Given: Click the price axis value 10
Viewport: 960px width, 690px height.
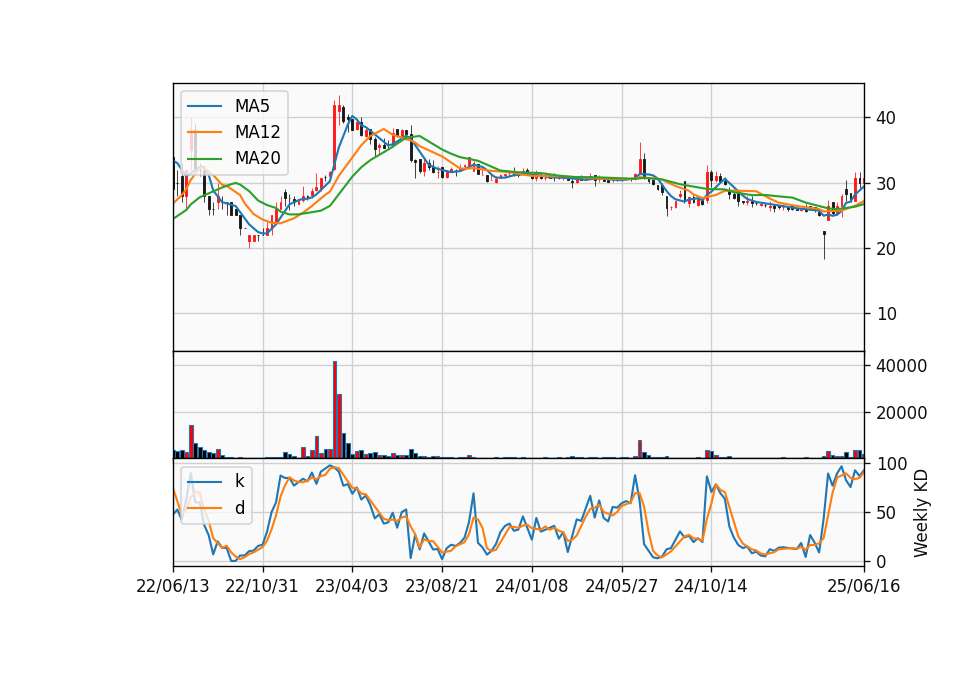Looking at the screenshot, I should click(886, 313).
